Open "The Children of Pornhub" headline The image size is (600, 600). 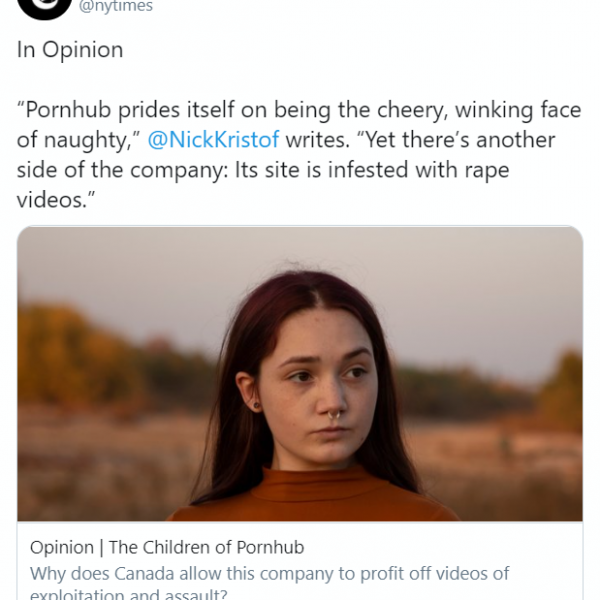pos(206,547)
